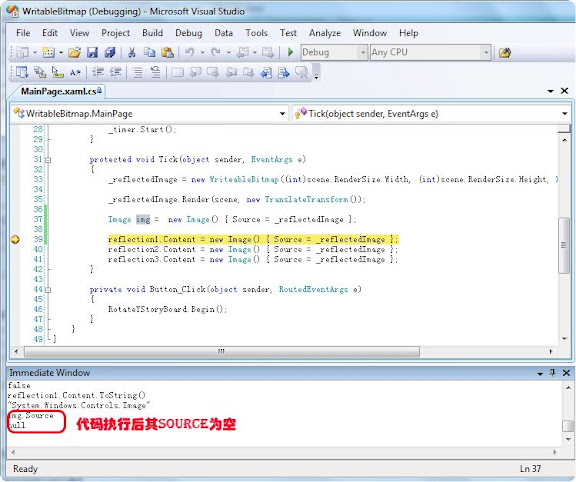
Task: Click the Find in Files icon beside Any CPU
Action: (x=505, y=53)
